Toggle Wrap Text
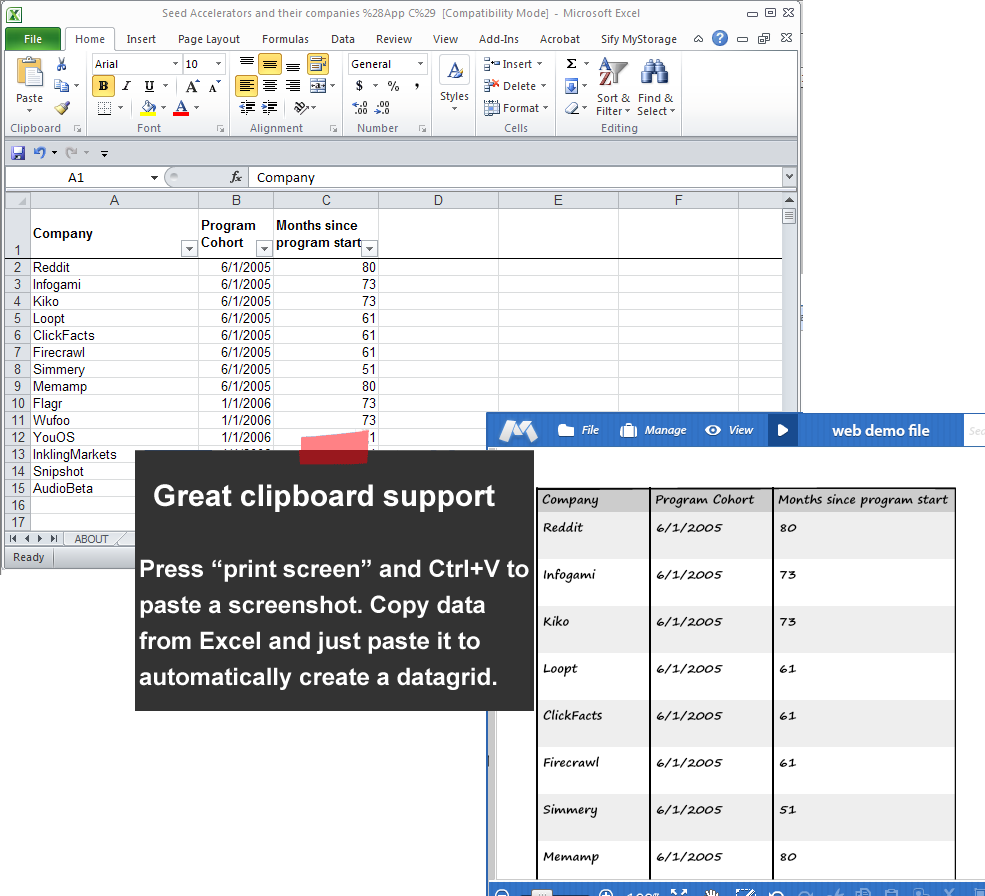This screenshot has width=985, height=896. click(x=318, y=63)
